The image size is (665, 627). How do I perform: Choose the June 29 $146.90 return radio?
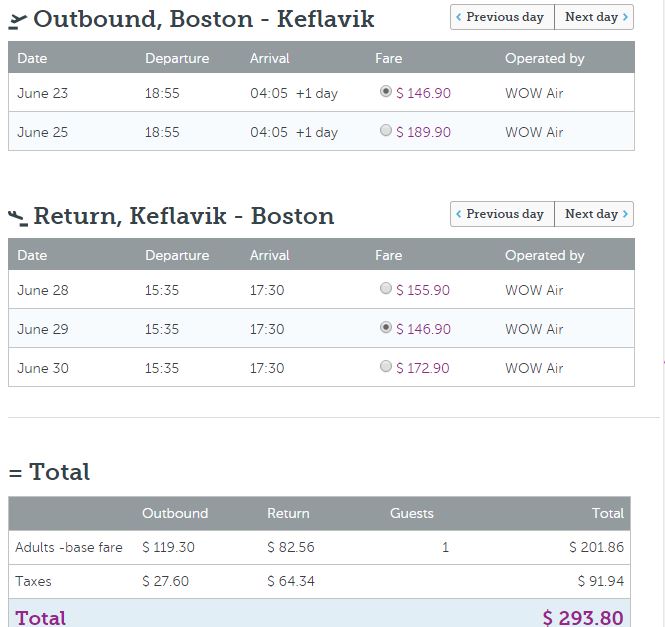(386, 328)
